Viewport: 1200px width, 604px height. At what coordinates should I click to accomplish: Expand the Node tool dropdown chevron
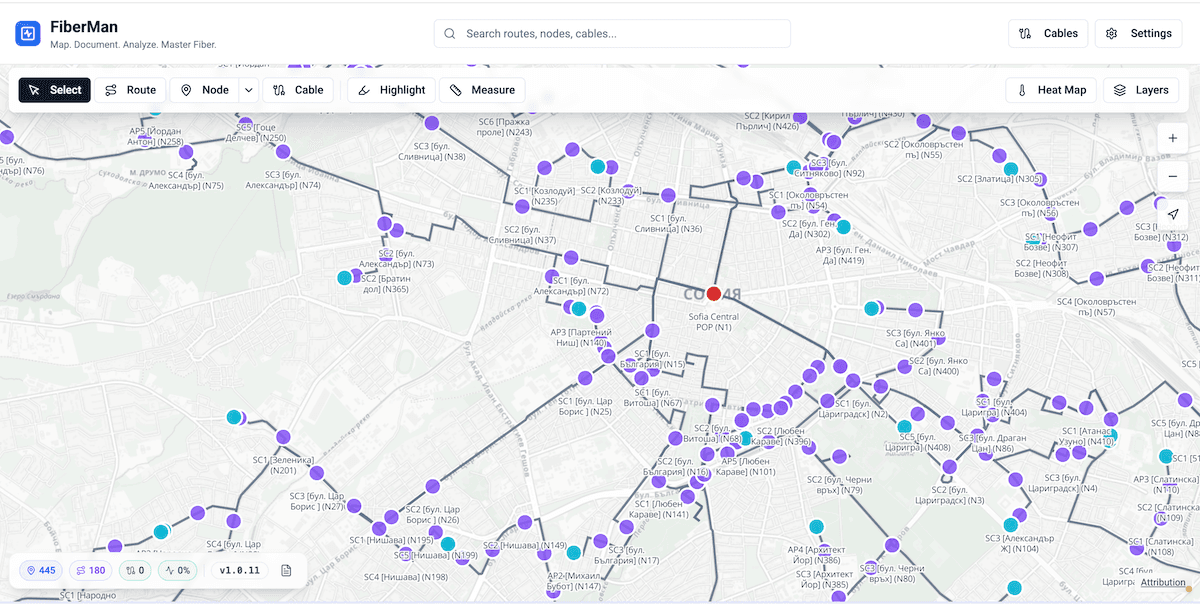246,89
